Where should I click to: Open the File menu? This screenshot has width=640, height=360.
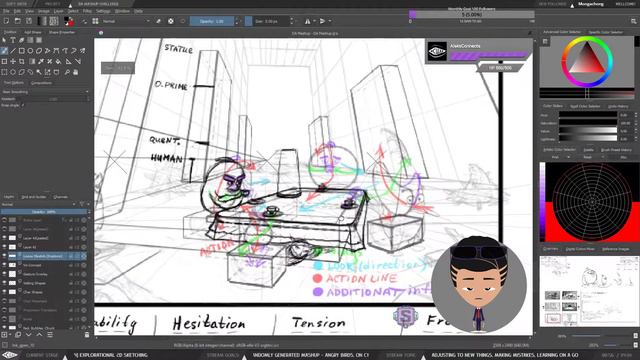6,11
